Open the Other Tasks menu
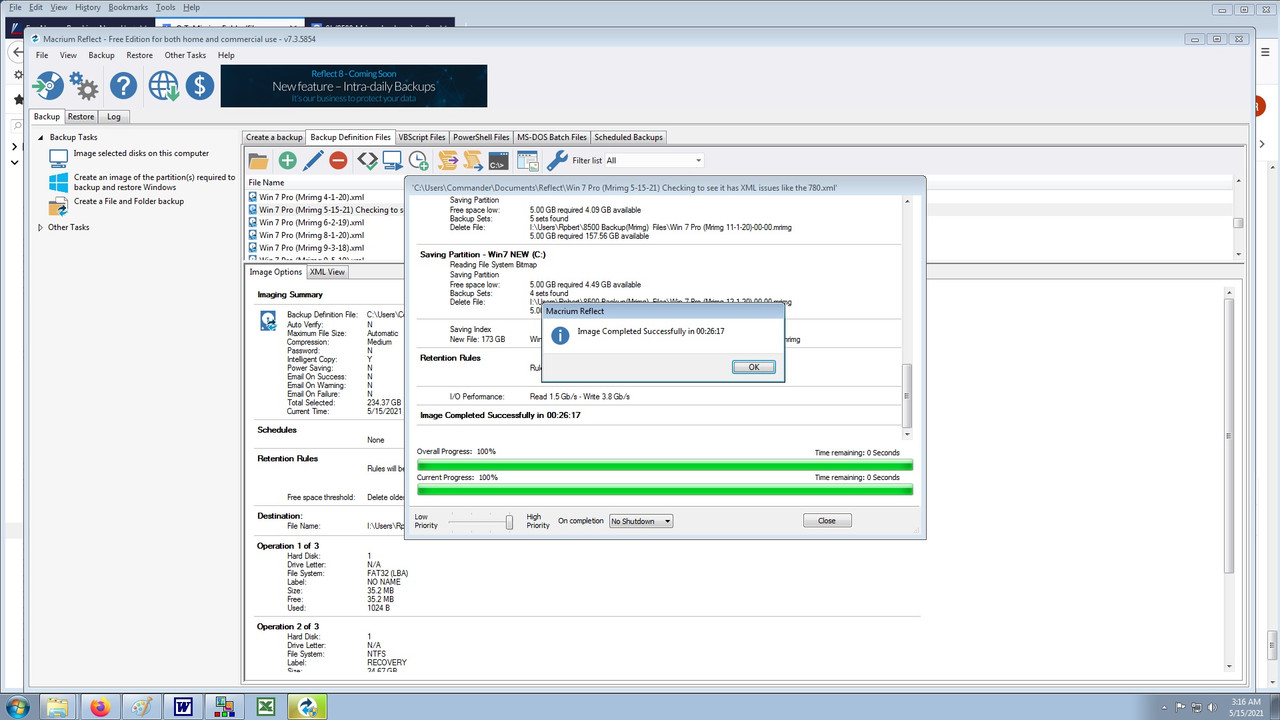The width and height of the screenshot is (1280, 720). tap(184, 55)
